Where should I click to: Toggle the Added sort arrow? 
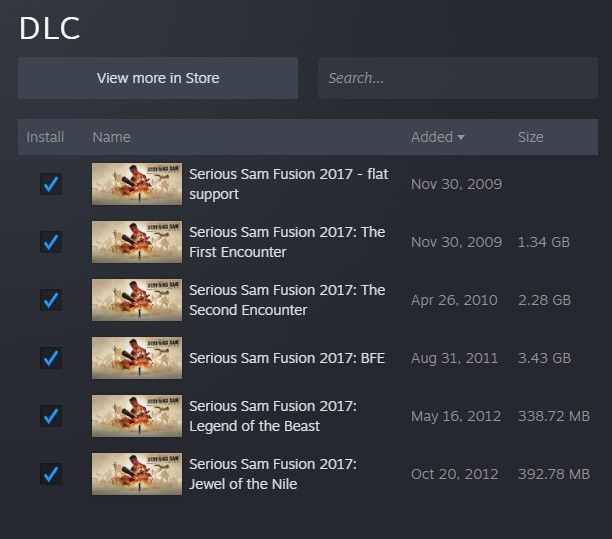461,137
